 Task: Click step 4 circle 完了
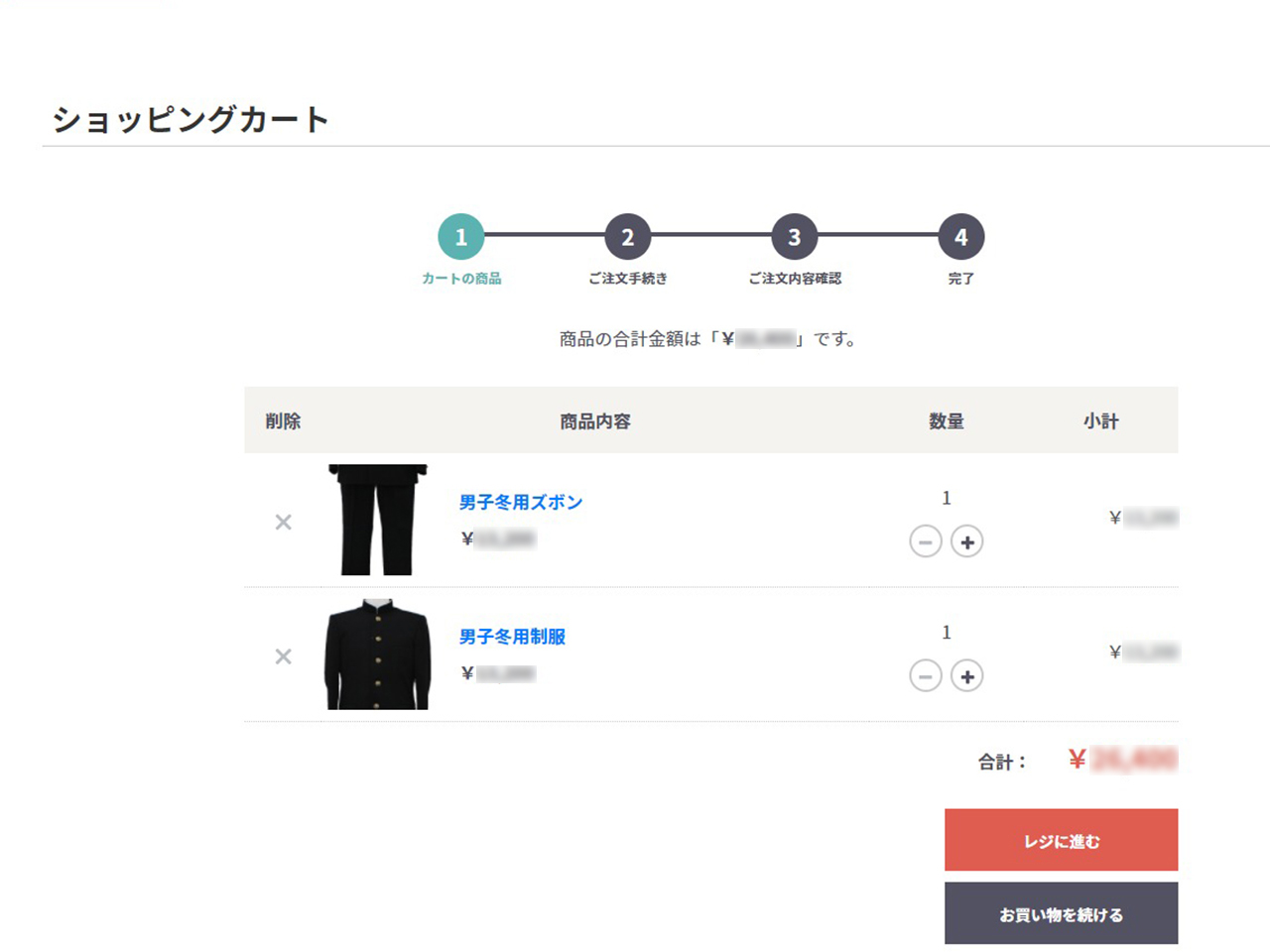pyautogui.click(x=960, y=237)
